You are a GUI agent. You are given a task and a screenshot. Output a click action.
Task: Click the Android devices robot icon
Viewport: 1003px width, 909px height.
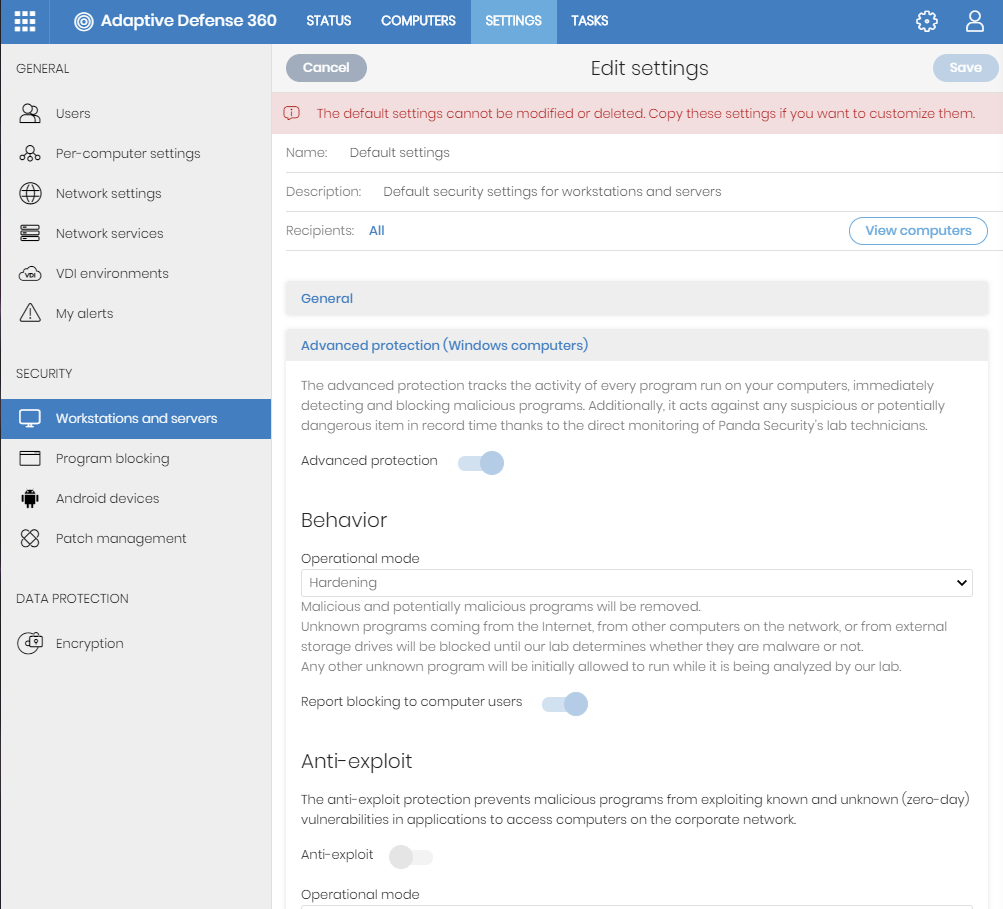[30, 498]
